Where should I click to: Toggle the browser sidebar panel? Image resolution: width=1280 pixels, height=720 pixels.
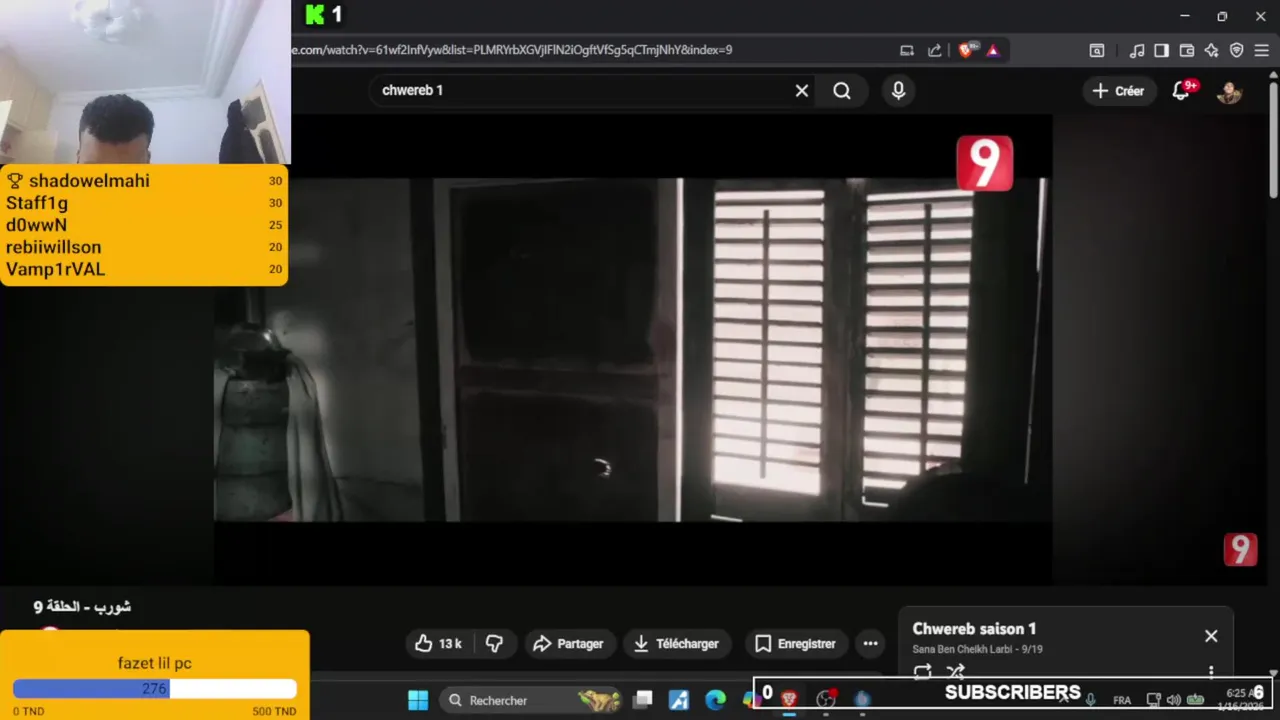(x=1161, y=50)
